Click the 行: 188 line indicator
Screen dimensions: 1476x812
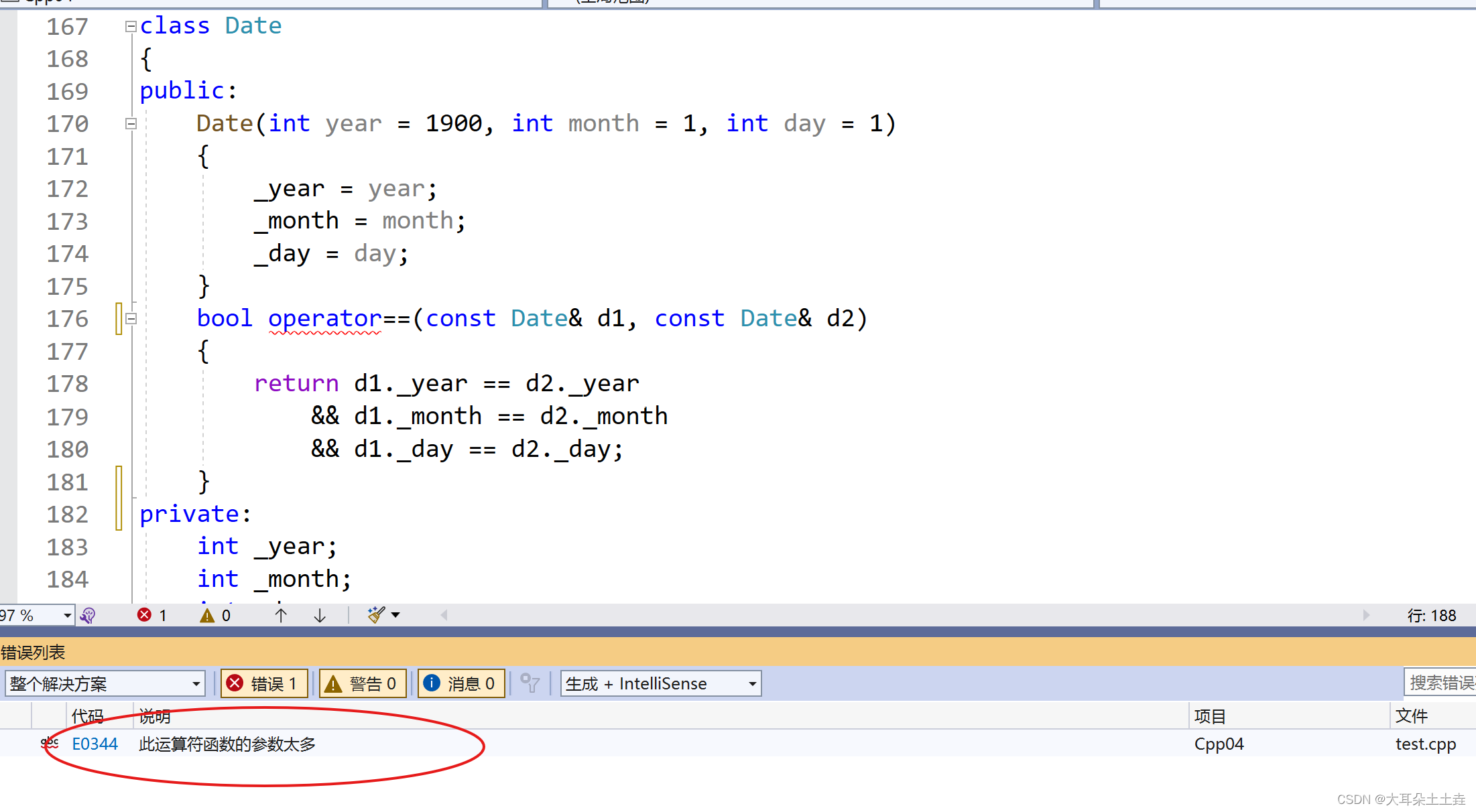(x=1432, y=615)
